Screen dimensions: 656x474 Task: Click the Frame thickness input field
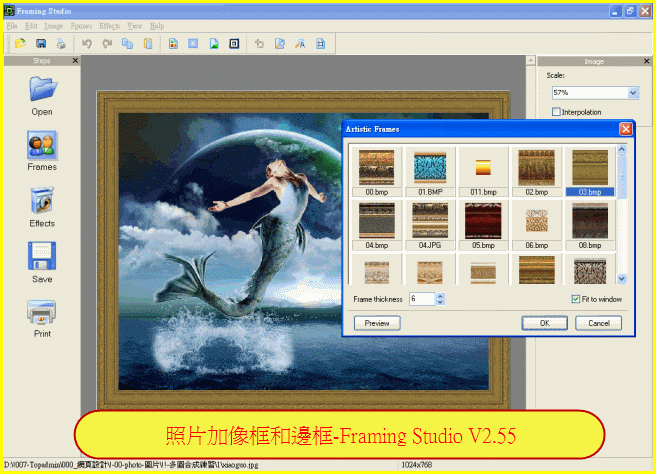420,299
